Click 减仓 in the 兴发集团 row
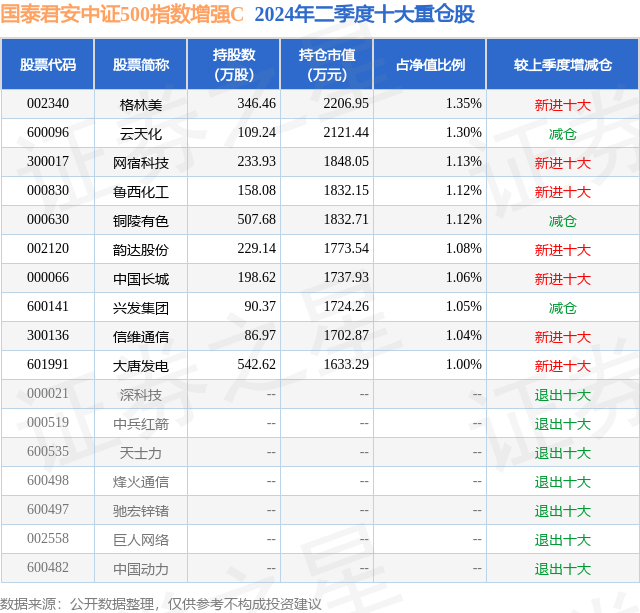 [562, 308]
